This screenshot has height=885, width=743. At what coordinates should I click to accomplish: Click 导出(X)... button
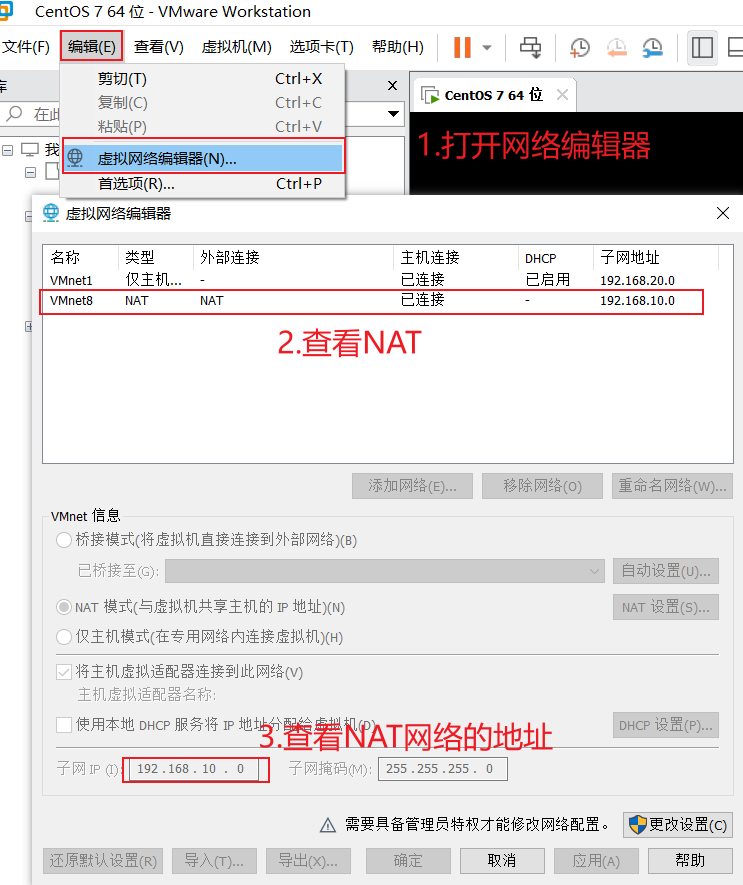pos(308,861)
